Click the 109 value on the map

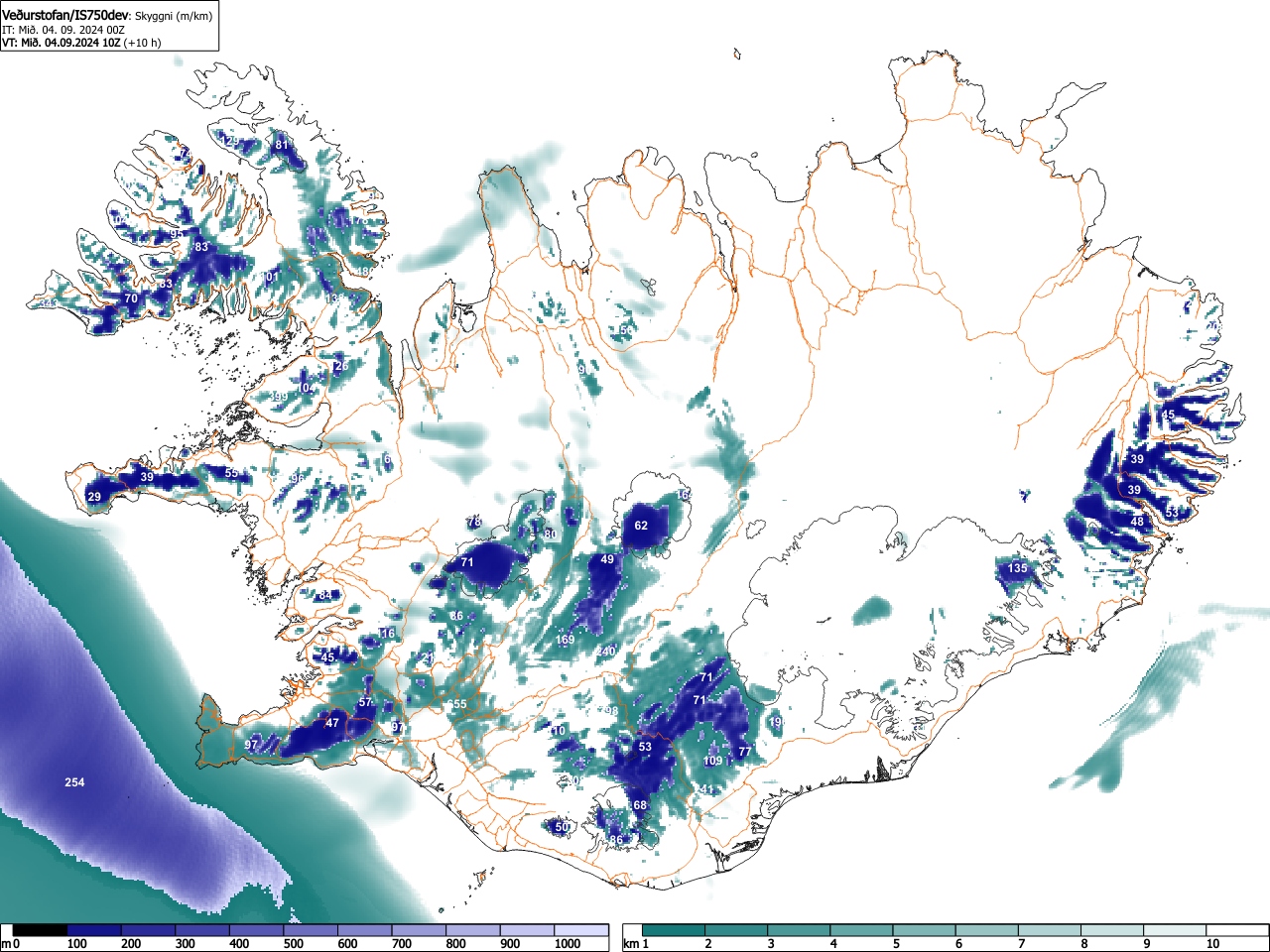[713, 761]
